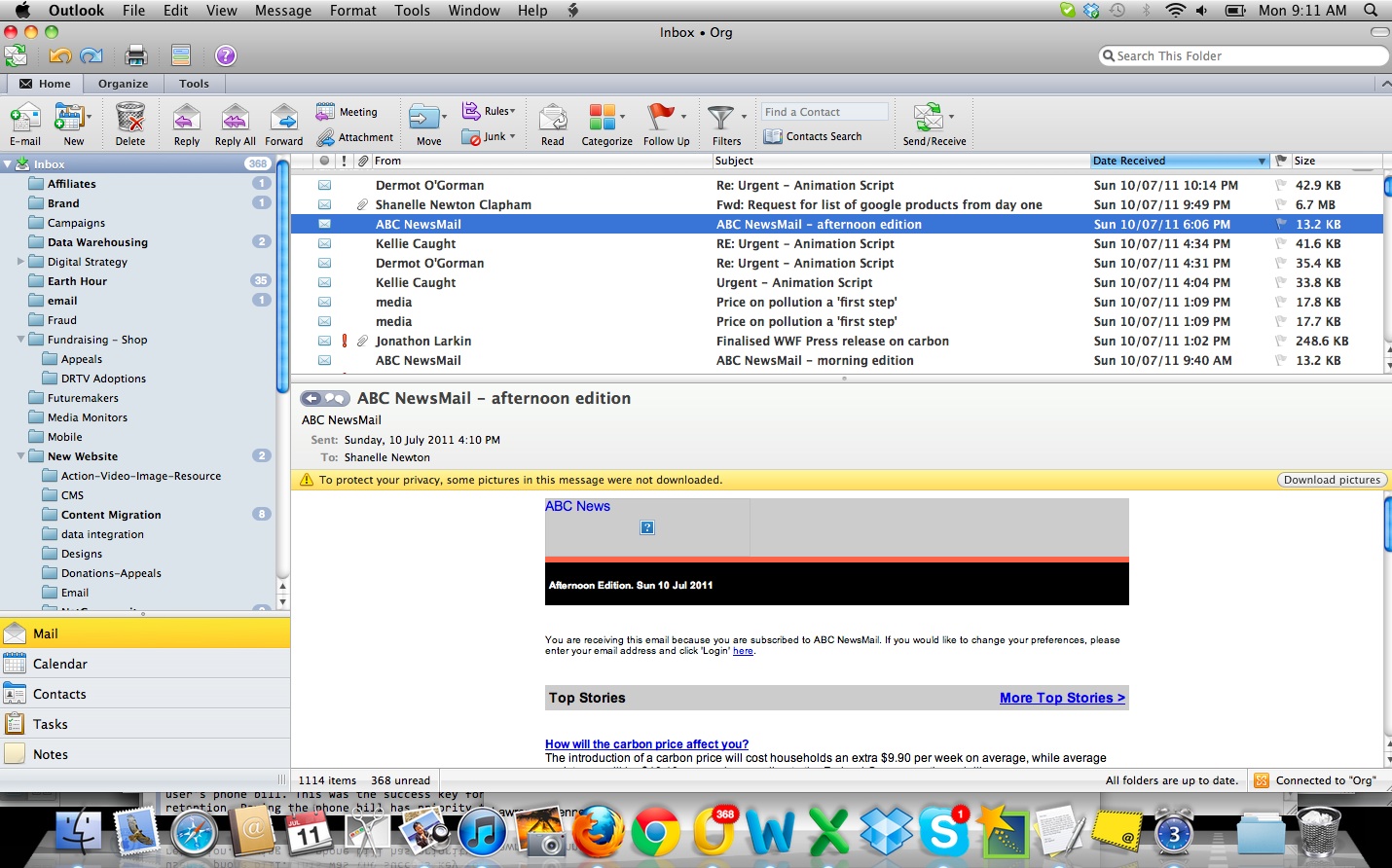Flag the Shanelle Newton Clapham email

point(1281,204)
